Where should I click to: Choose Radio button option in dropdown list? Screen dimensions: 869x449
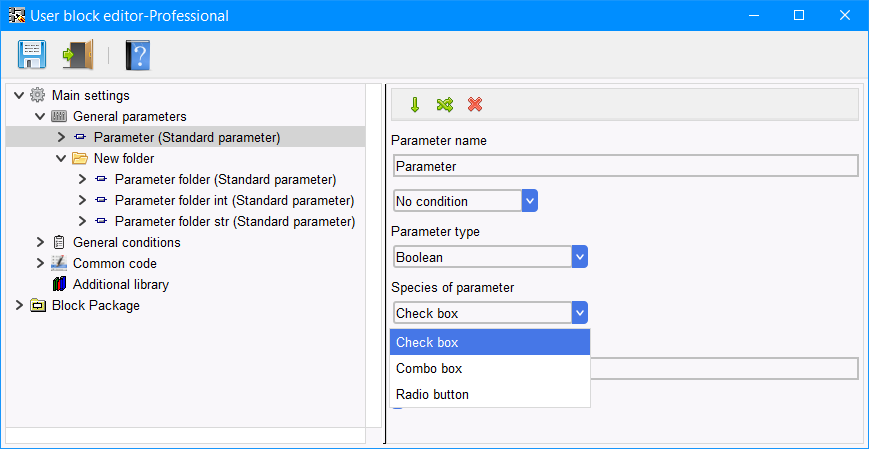coord(490,395)
